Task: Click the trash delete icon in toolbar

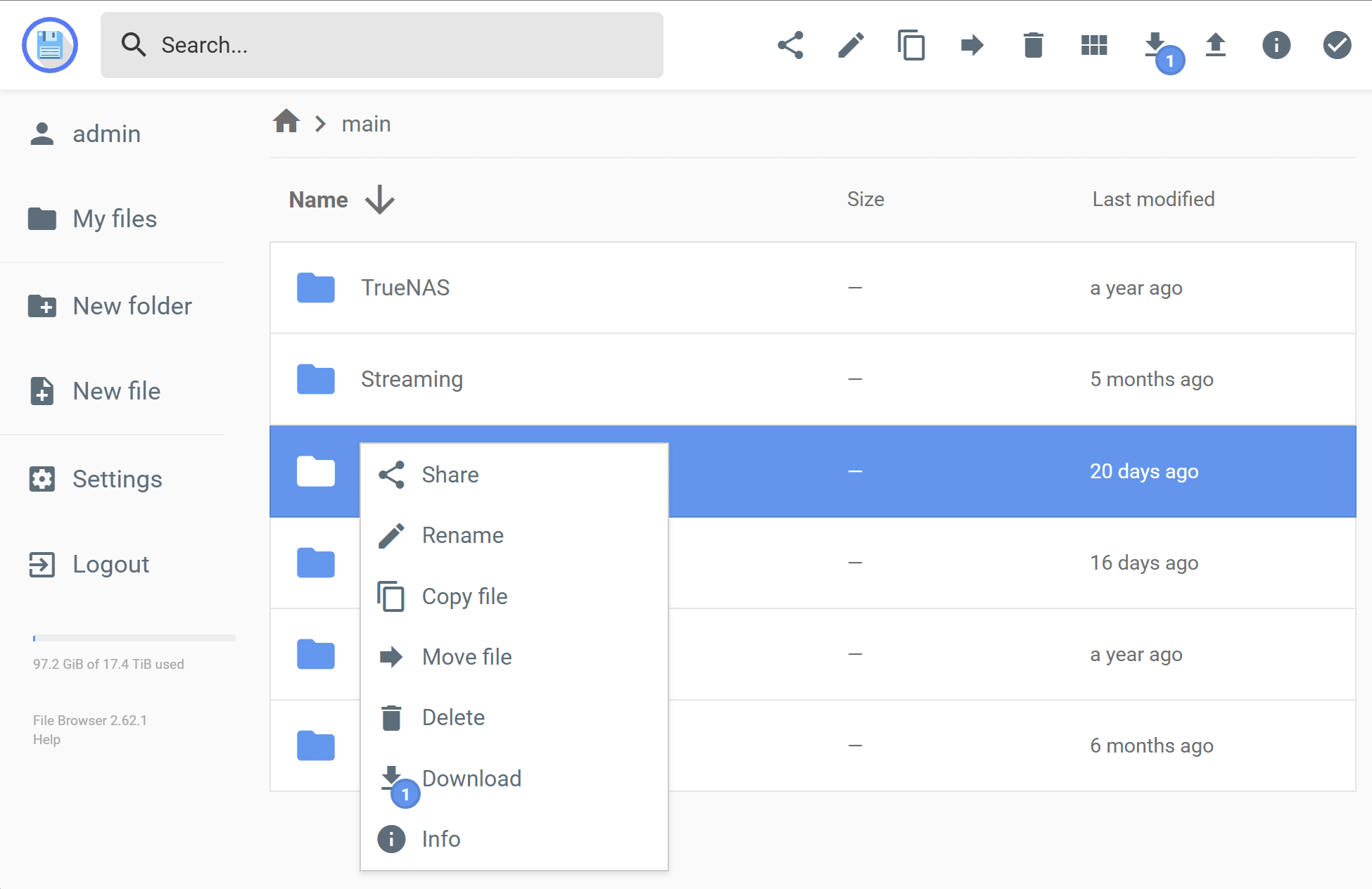Action: pos(1033,45)
